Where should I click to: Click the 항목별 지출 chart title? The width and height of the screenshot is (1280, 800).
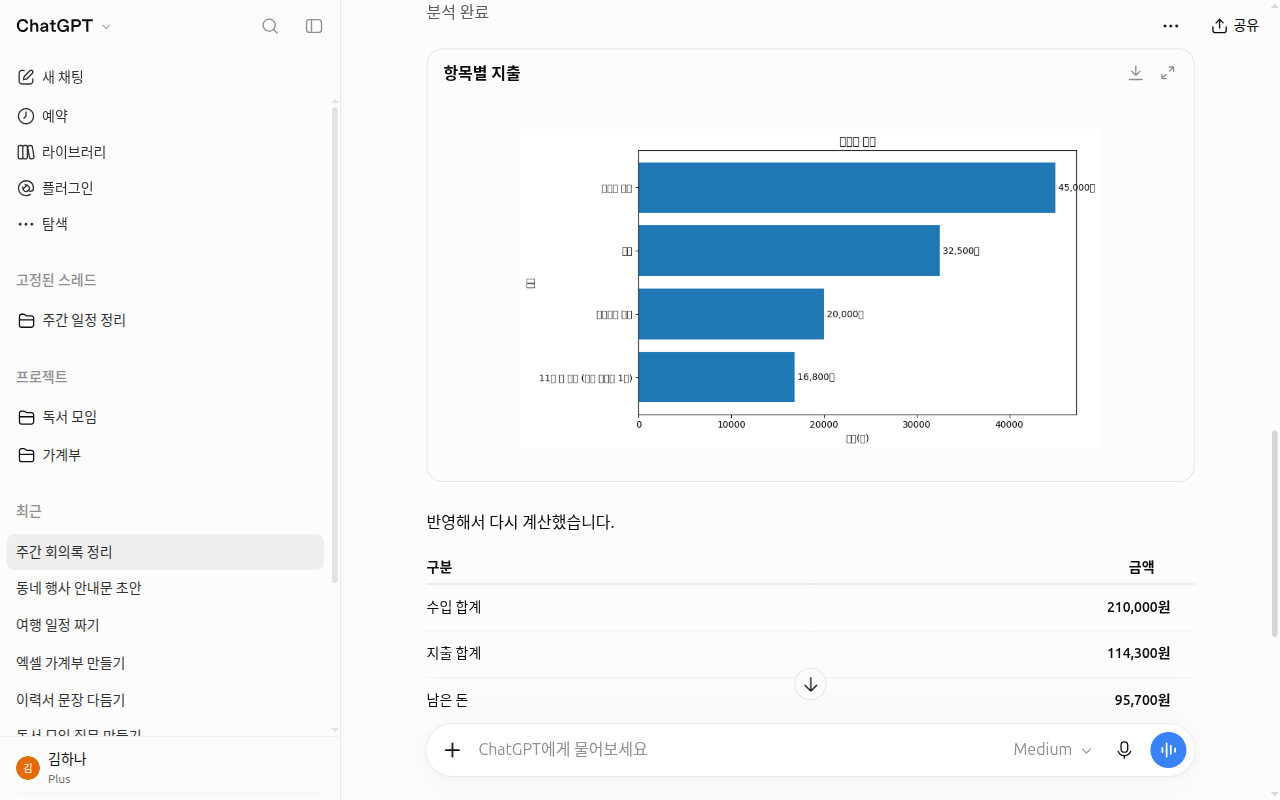point(482,73)
